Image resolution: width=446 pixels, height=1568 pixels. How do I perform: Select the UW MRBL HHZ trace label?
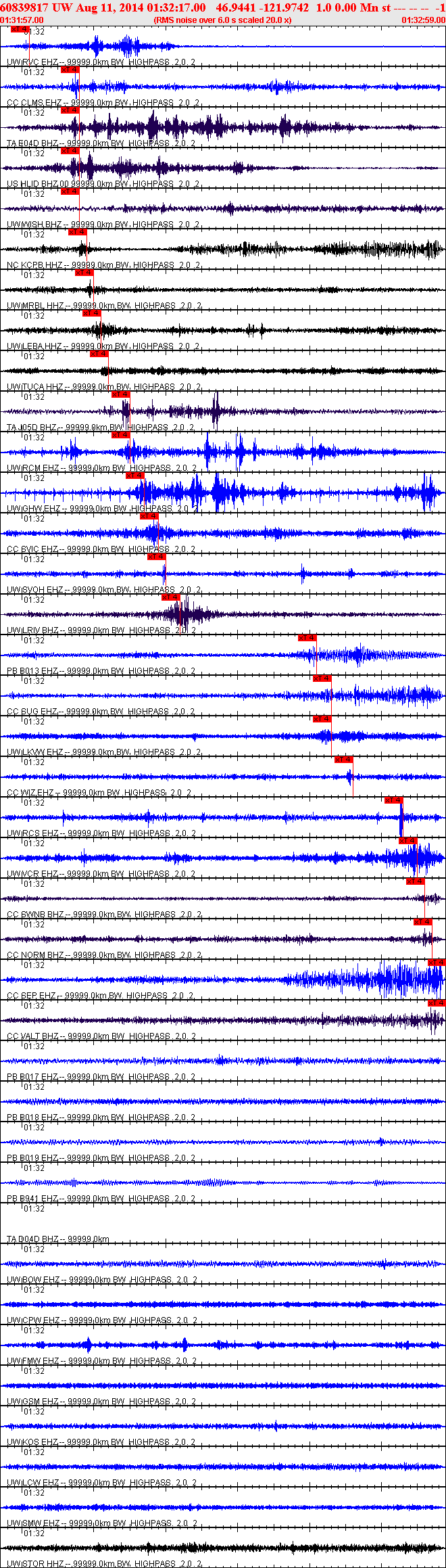(x=104, y=306)
